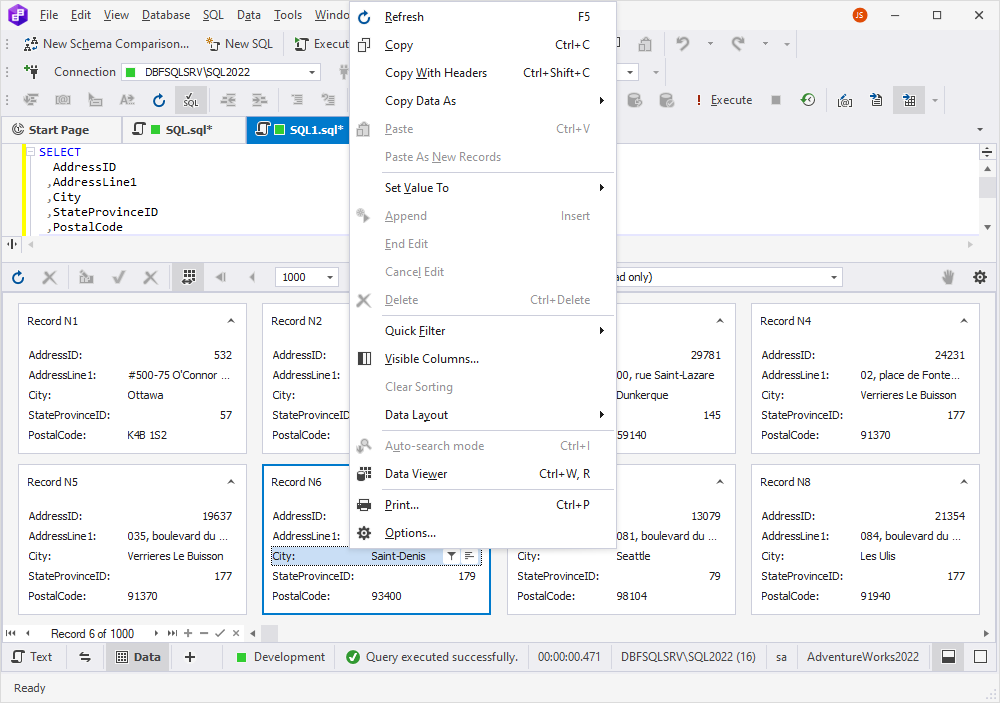1000x703 pixels.
Task: Open the Quick Filter submenu
Action: (x=483, y=330)
